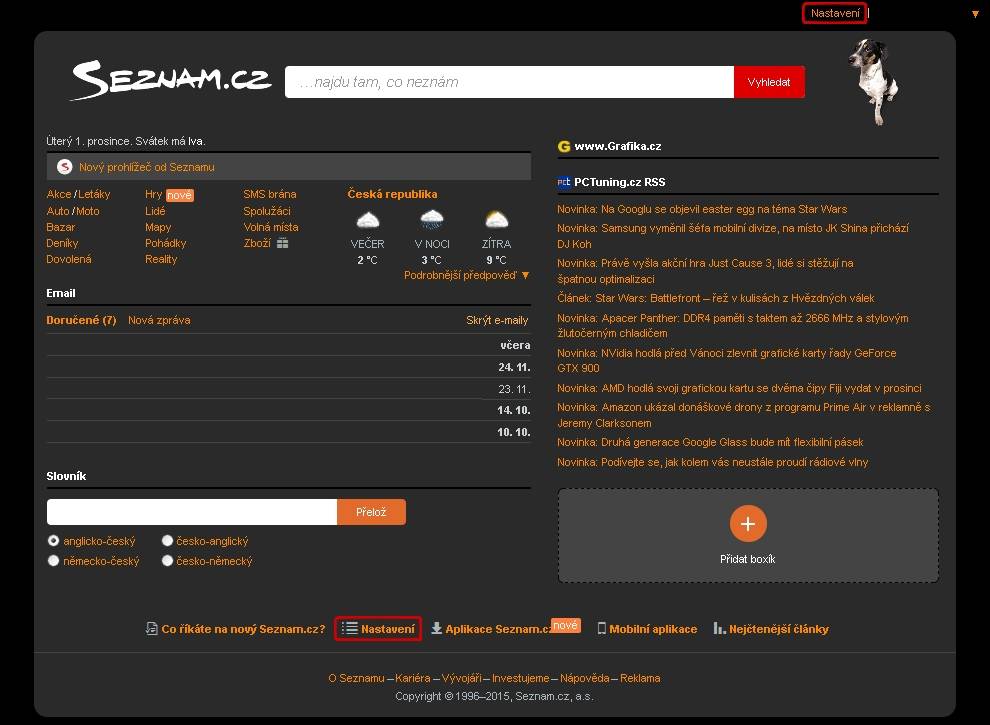Viewport: 990px width, 725px height.
Task: Select the česko-německý radio button
Action: (x=167, y=561)
